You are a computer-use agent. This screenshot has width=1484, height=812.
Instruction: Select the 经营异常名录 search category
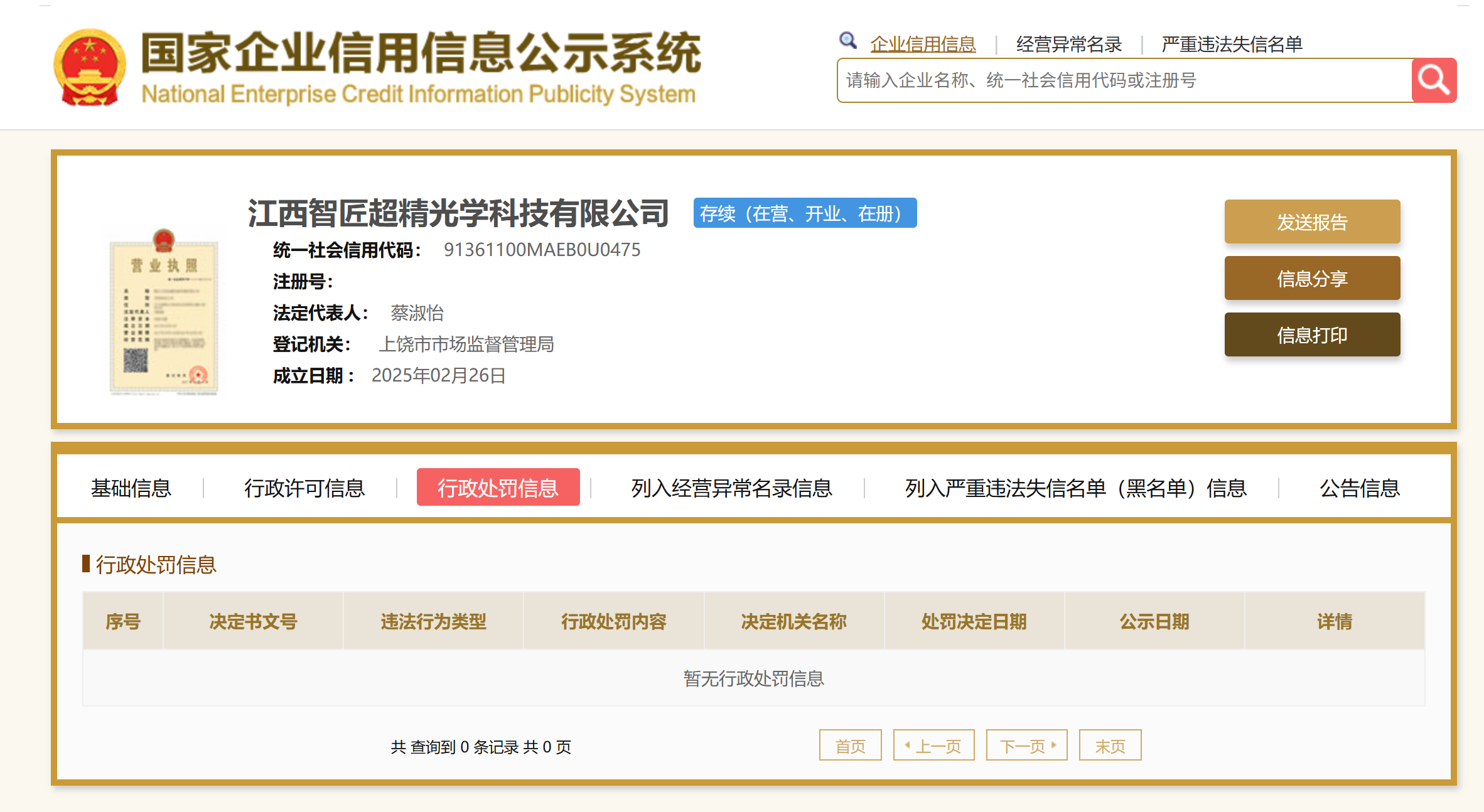[x=1068, y=44]
